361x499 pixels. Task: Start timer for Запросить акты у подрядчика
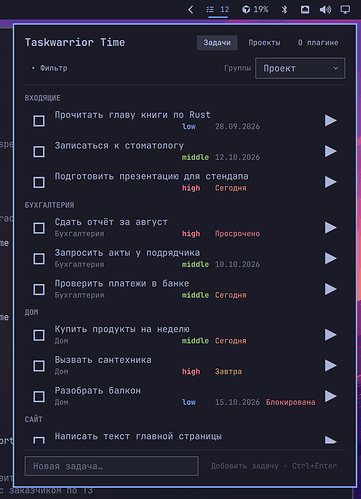pyautogui.click(x=331, y=258)
